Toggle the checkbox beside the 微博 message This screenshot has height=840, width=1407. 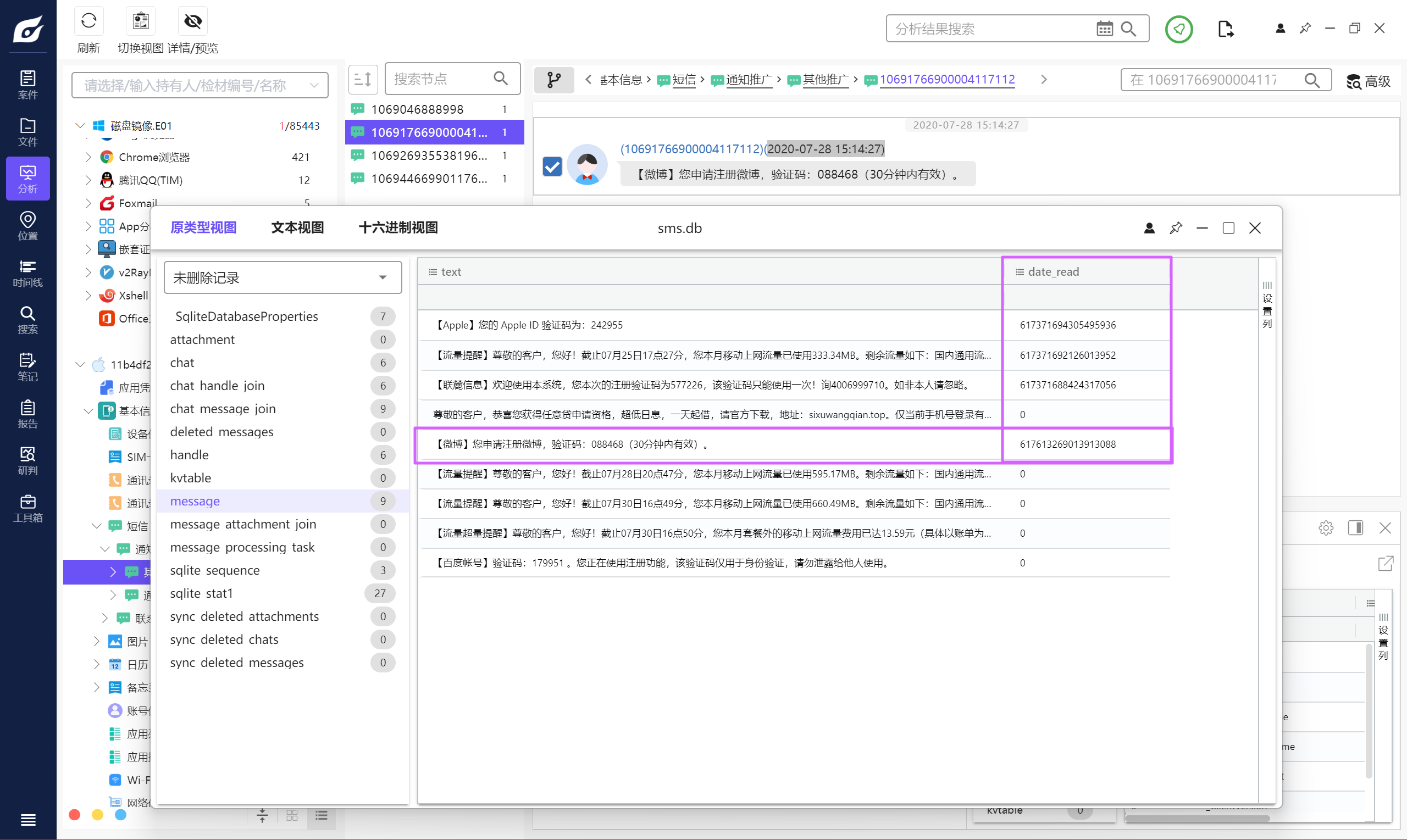click(552, 166)
